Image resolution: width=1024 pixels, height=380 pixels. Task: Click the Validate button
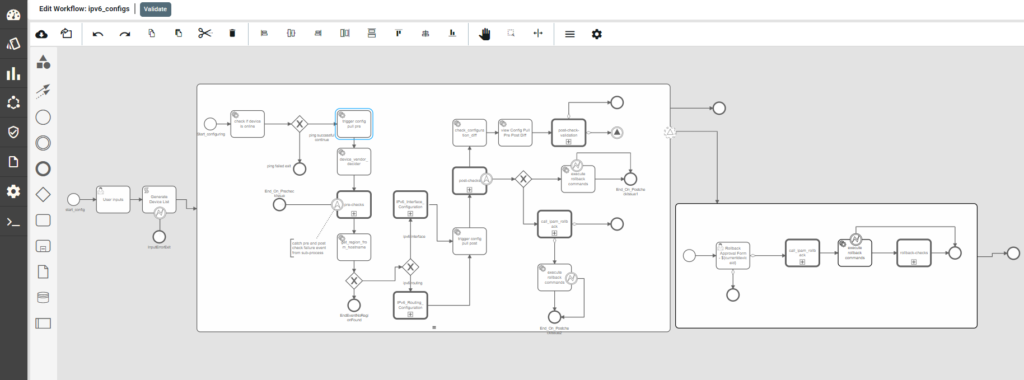tap(155, 9)
